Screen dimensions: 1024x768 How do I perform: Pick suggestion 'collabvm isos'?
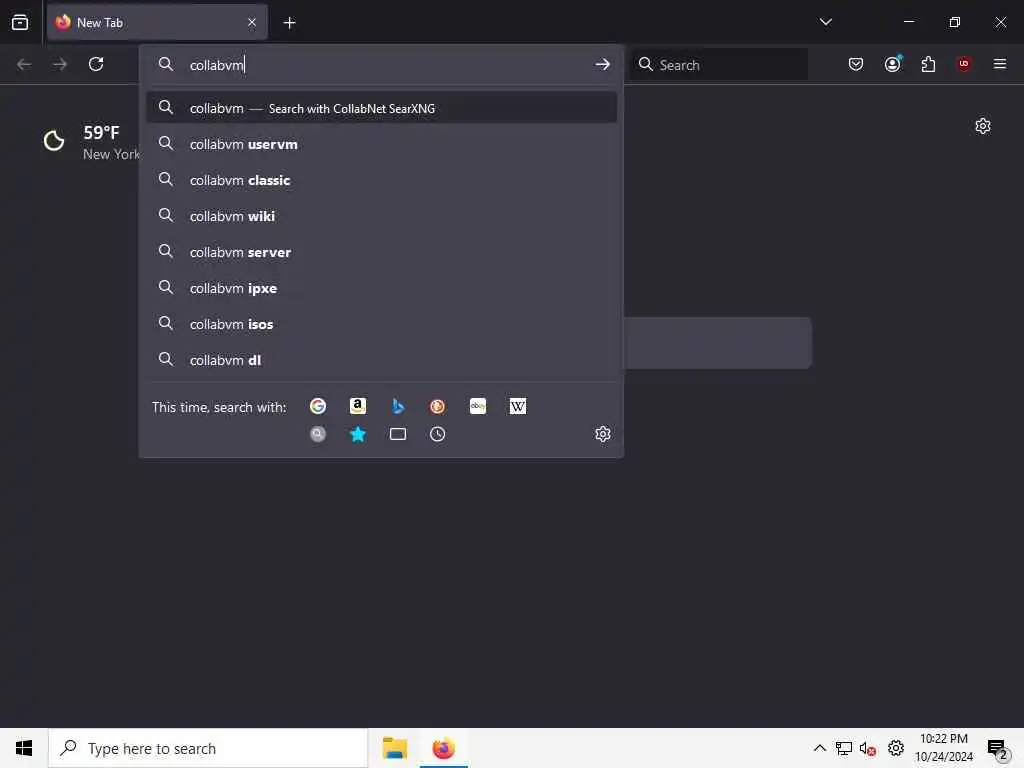(381, 324)
